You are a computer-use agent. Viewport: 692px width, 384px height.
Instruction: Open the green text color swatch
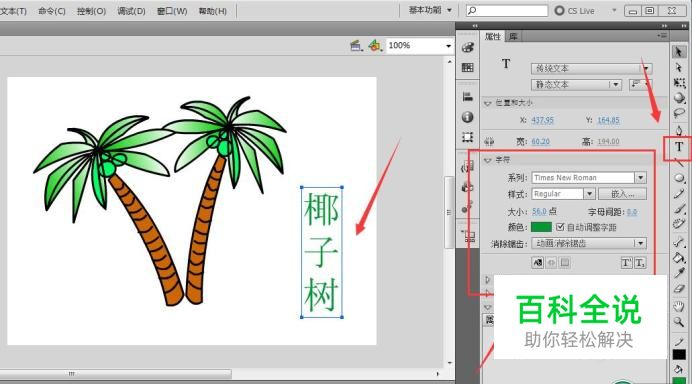click(541, 227)
